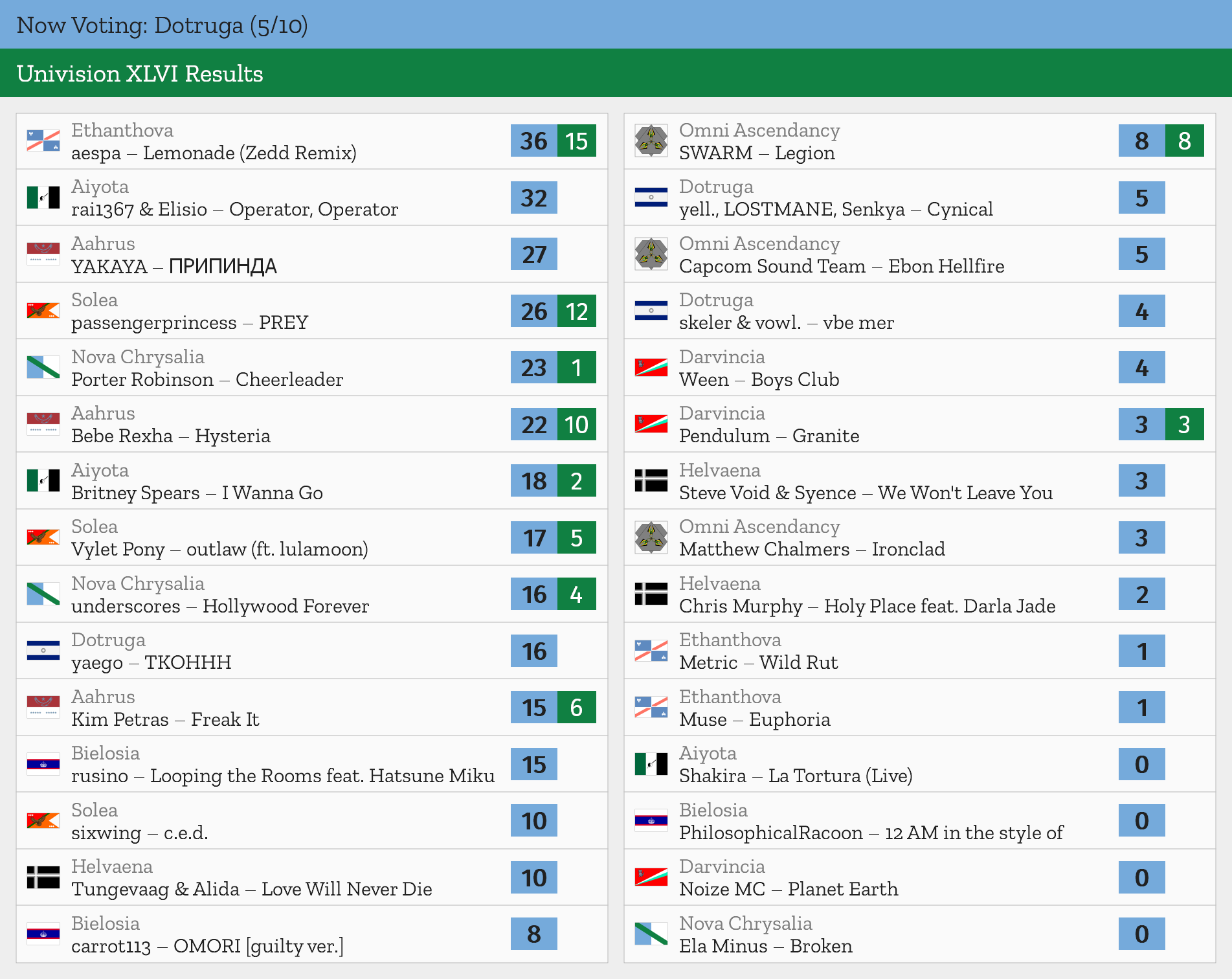The width and height of the screenshot is (1232, 979).
Task: Select the song "Muse – Euphoria"
Action: (755, 720)
